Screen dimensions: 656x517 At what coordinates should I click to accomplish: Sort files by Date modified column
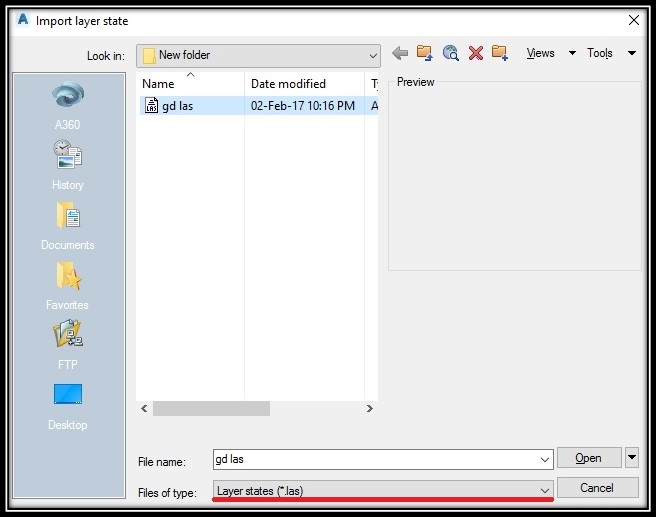[305, 84]
